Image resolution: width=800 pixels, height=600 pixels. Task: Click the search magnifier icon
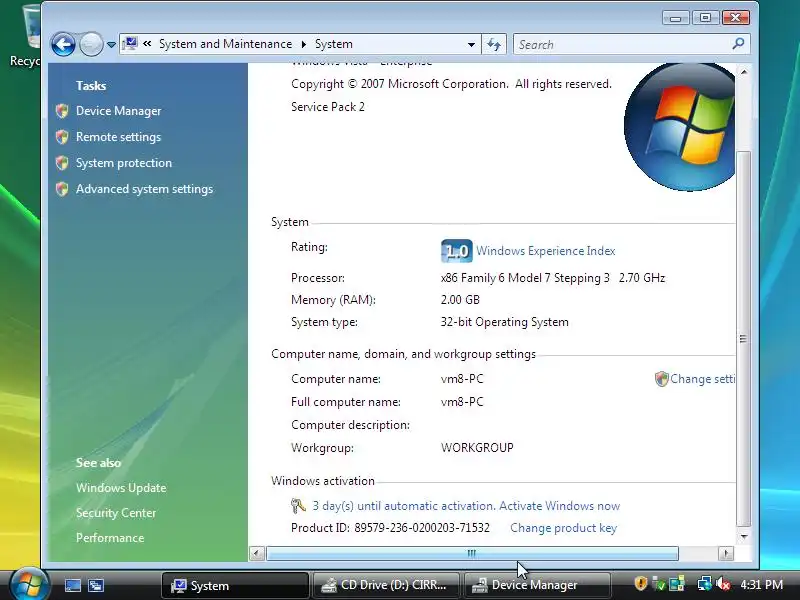click(738, 44)
